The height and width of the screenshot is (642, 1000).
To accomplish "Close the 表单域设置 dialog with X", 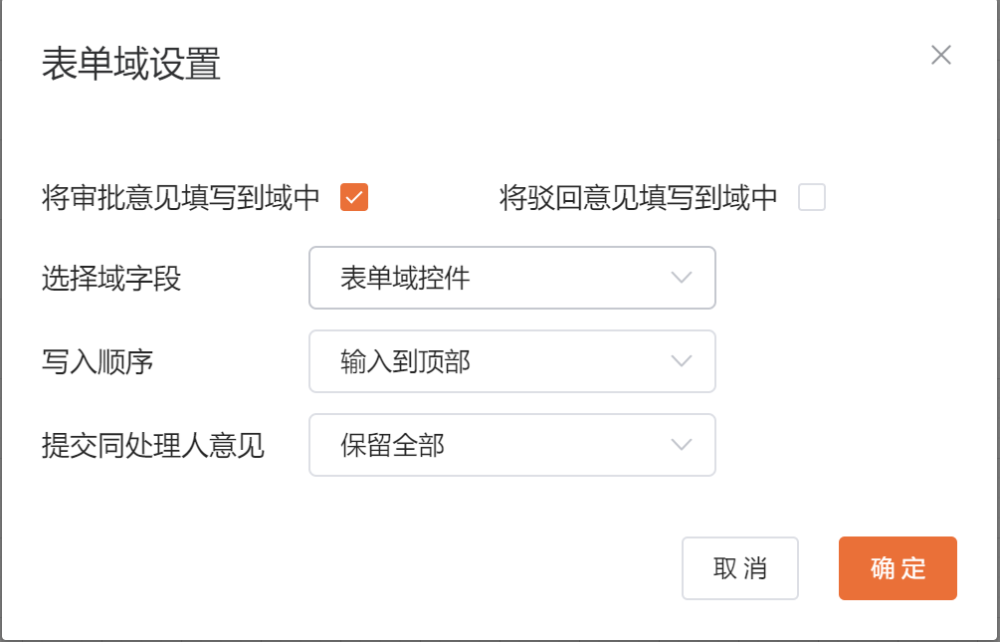I will click(x=940, y=55).
